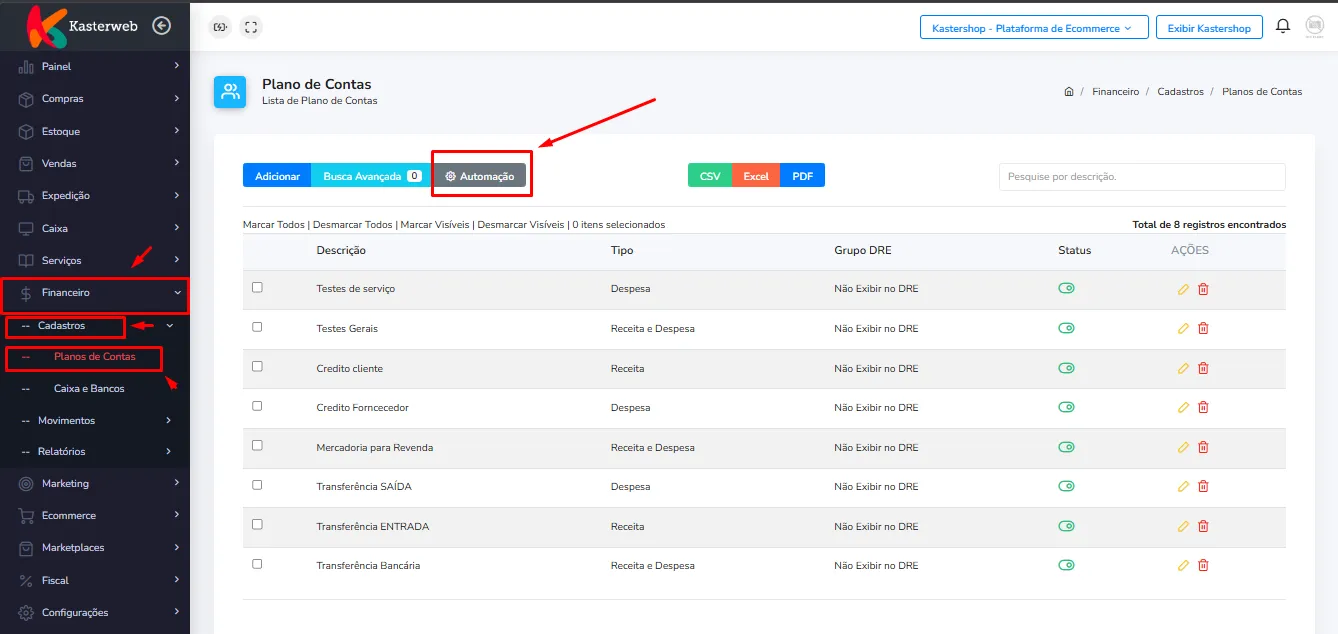This screenshot has width=1338, height=634.
Task: Click the Automação button
Action: click(x=480, y=176)
